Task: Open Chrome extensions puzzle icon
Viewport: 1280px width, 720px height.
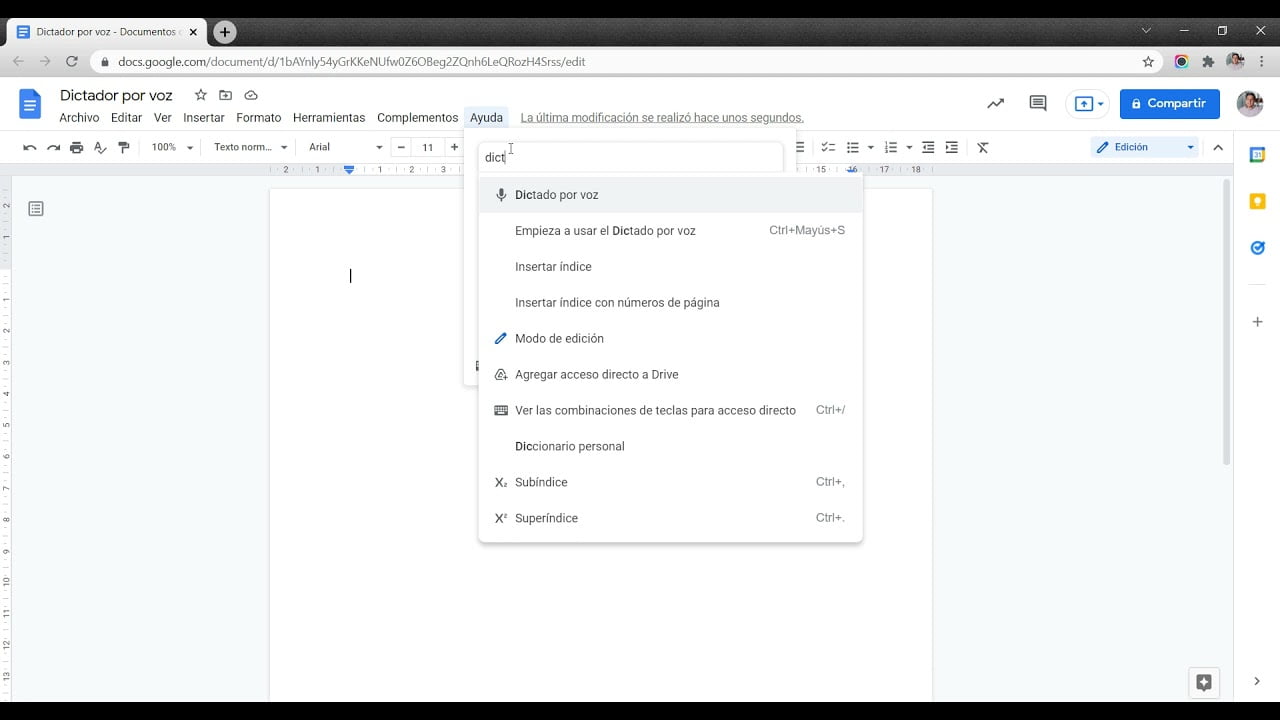Action: click(x=1208, y=61)
